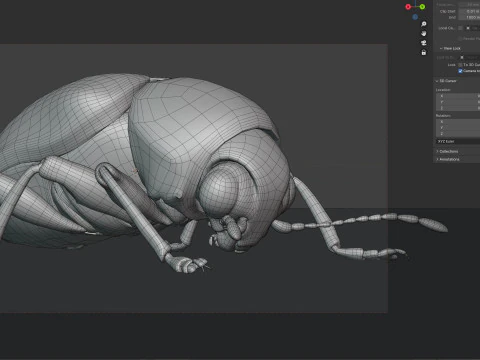
Task: Click the blue Z axis gizmo handle
Action: tap(415, 17)
